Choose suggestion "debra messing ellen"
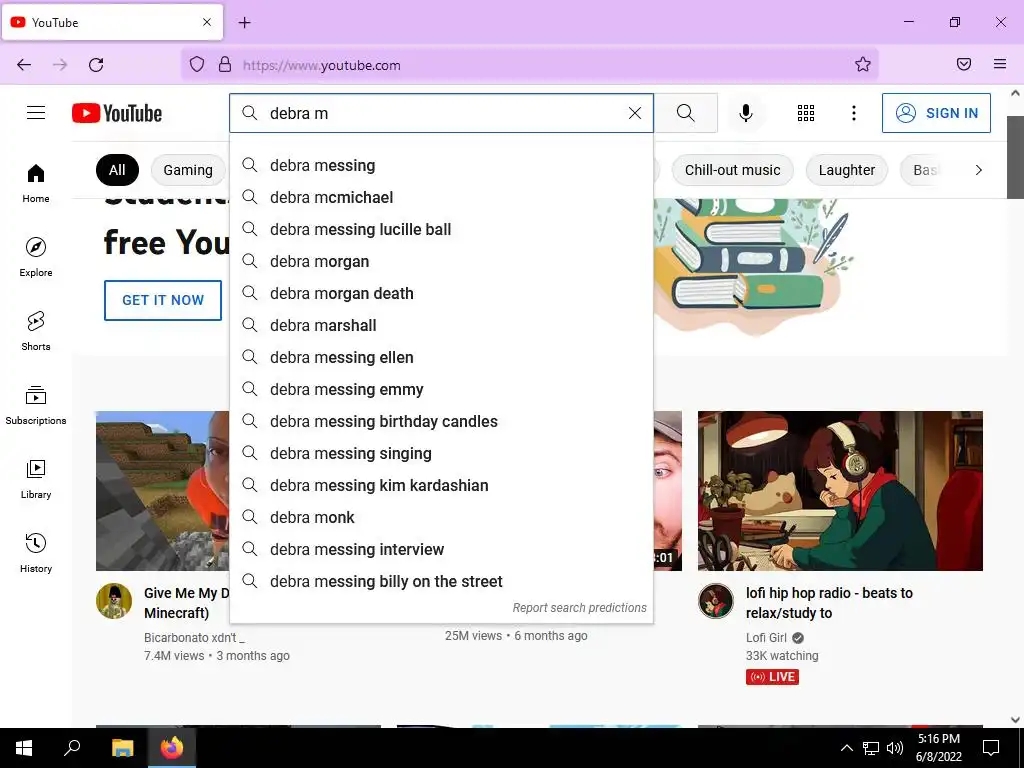The width and height of the screenshot is (1024, 768). tap(441, 357)
